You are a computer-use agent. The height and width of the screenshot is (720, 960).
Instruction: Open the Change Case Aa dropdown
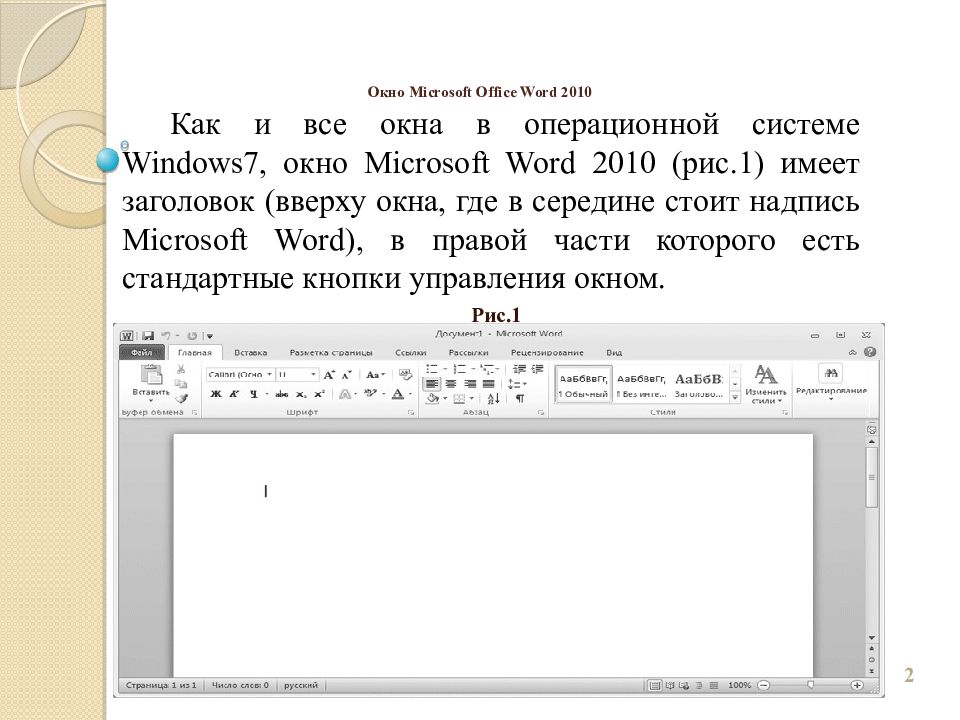(x=375, y=375)
